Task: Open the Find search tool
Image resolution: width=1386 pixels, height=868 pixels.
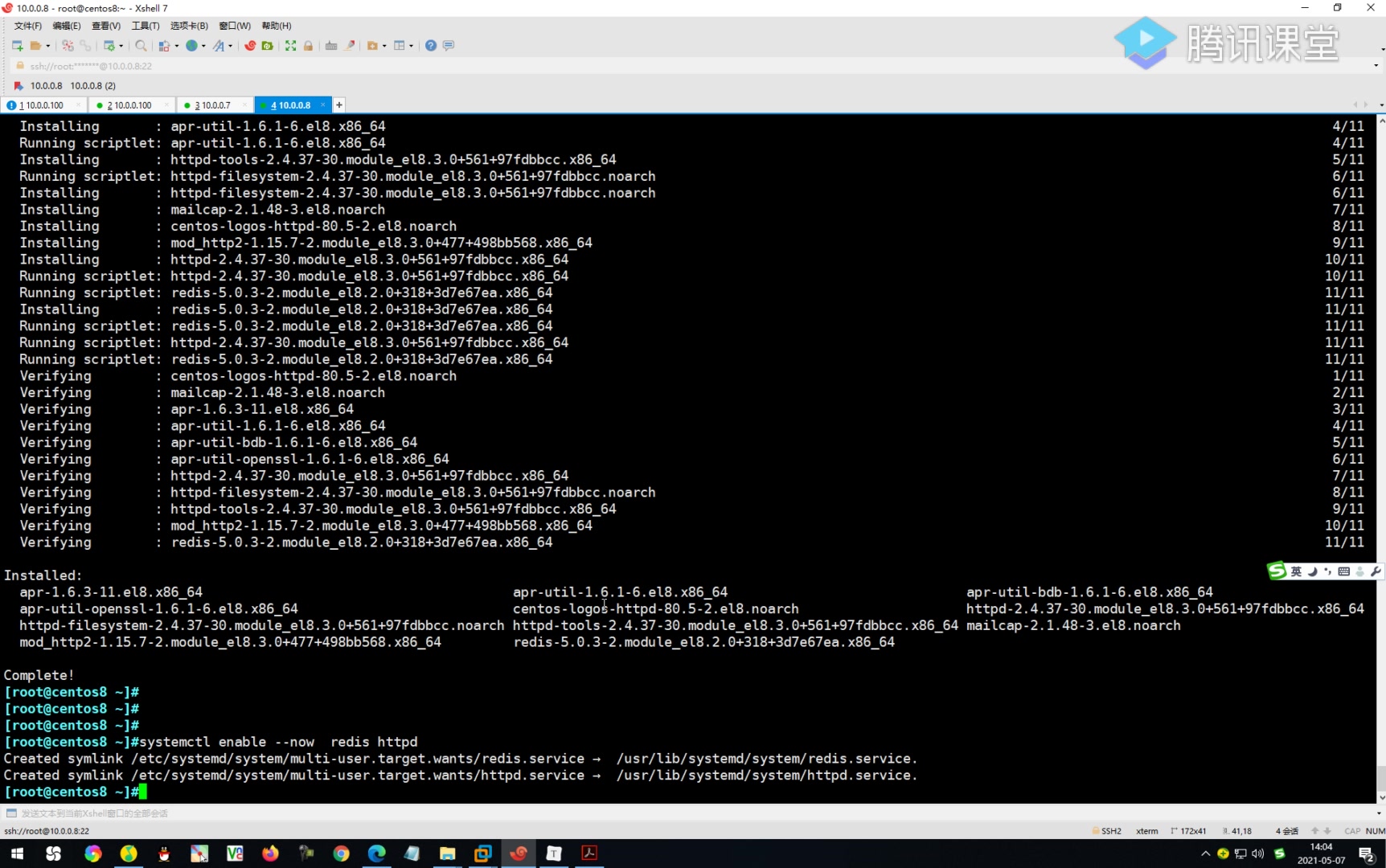Action: point(141,46)
